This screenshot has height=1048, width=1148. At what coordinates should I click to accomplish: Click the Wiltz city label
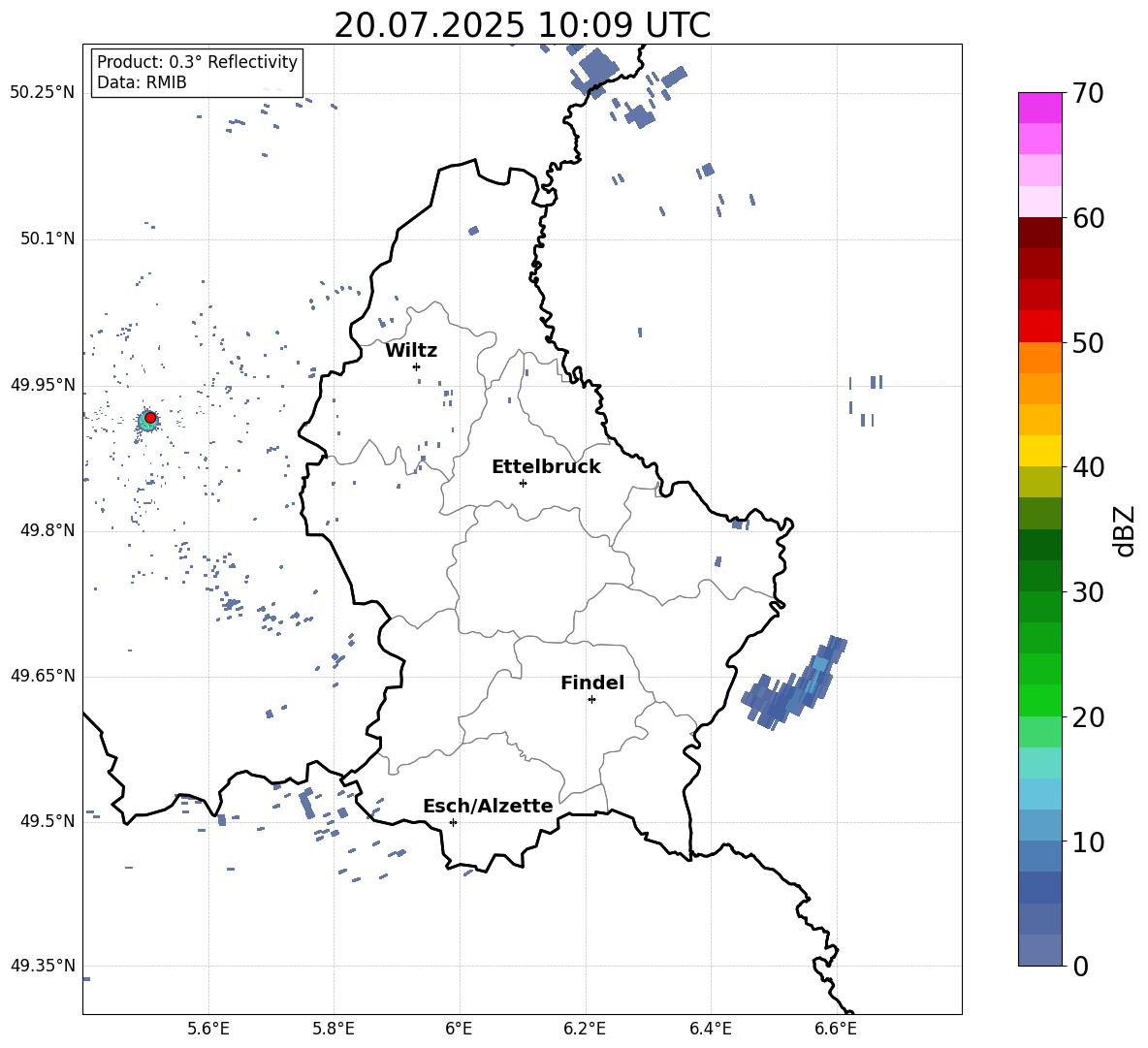[x=411, y=351]
